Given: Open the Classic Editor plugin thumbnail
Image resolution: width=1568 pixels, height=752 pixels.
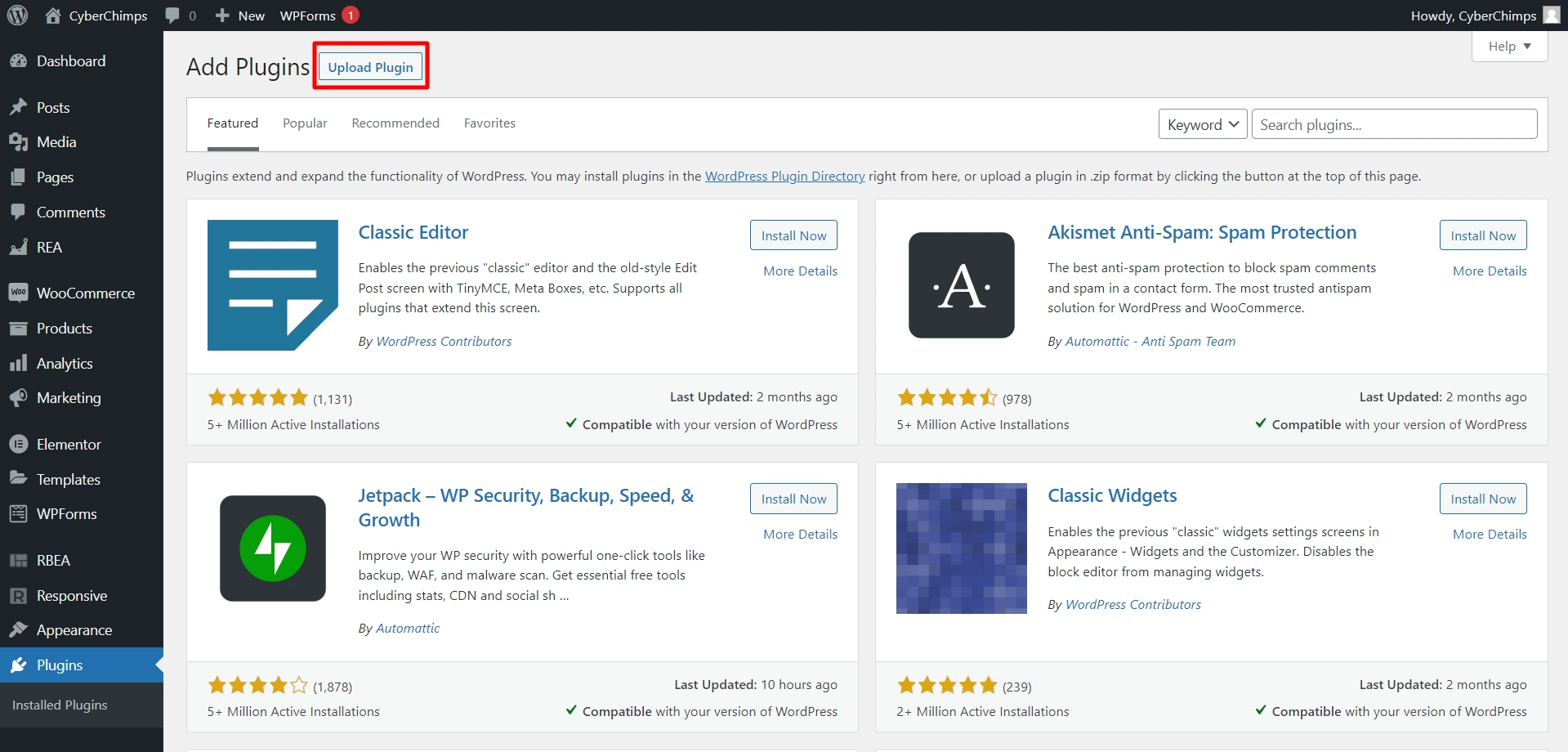Looking at the screenshot, I should point(273,285).
